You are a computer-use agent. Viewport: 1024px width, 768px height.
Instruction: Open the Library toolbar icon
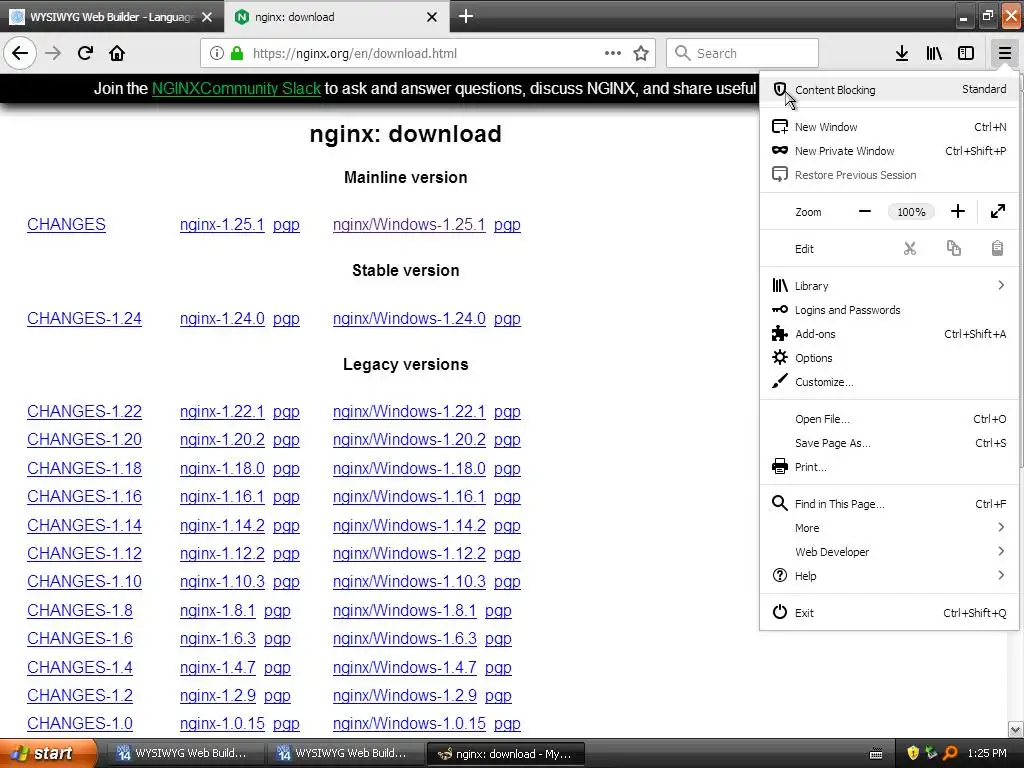(x=934, y=53)
